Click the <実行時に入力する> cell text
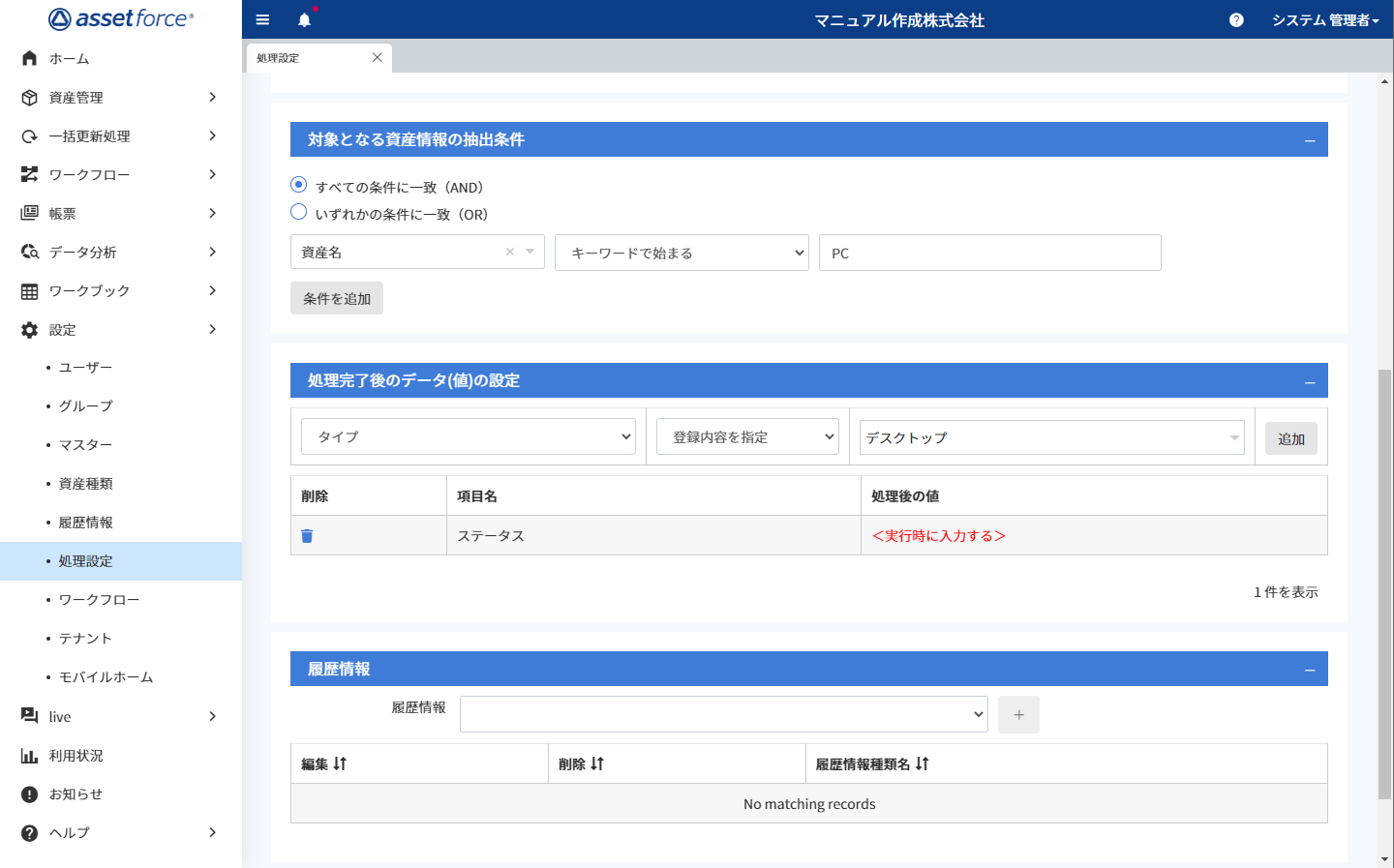Image resolution: width=1394 pixels, height=868 pixels. (939, 535)
